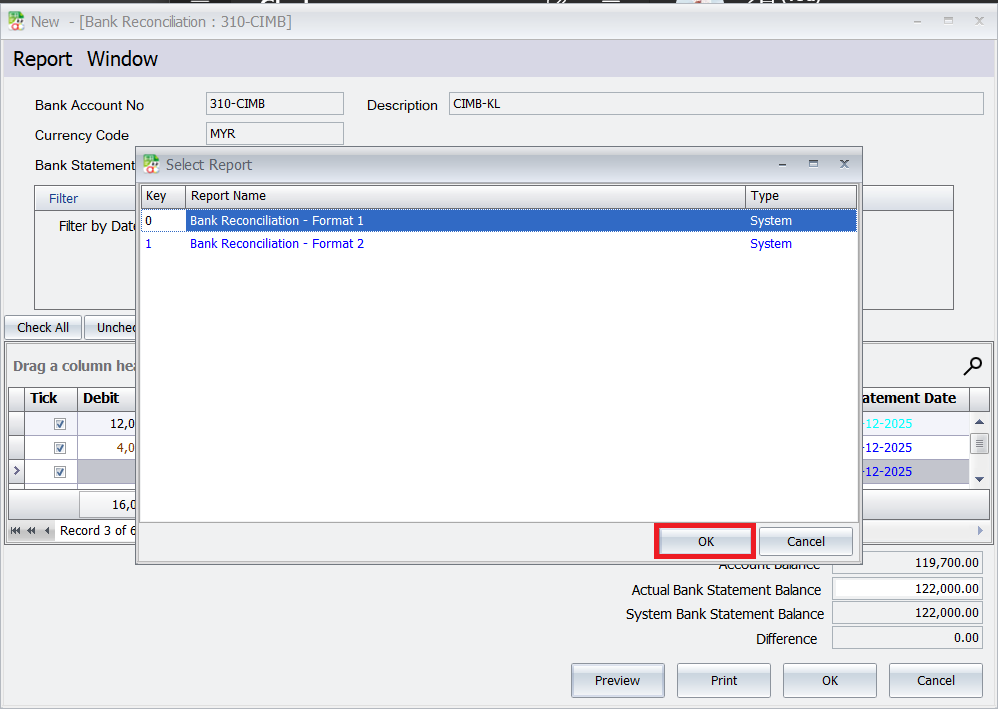The width and height of the screenshot is (998, 709).
Task: Go to previous record arrow
Action: [x=47, y=531]
